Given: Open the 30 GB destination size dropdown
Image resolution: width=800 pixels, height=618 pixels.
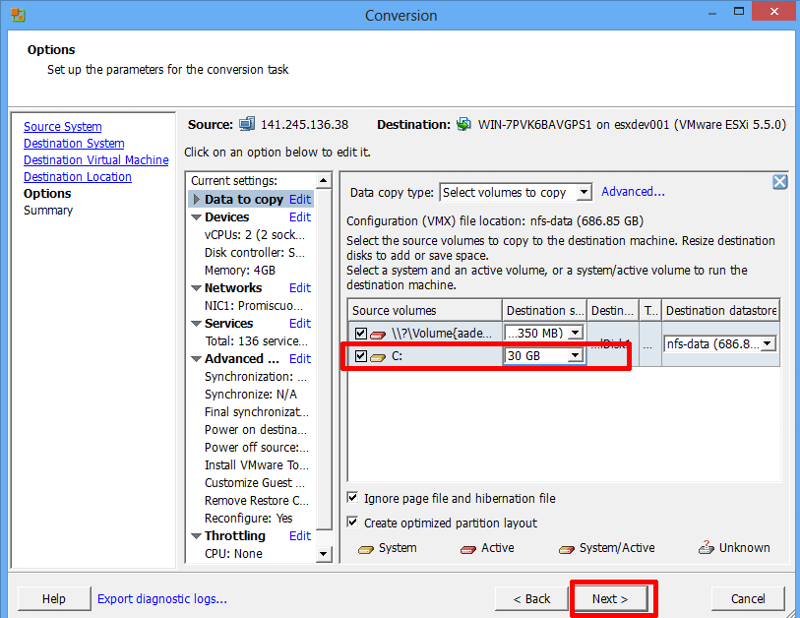Looking at the screenshot, I should pos(575,355).
